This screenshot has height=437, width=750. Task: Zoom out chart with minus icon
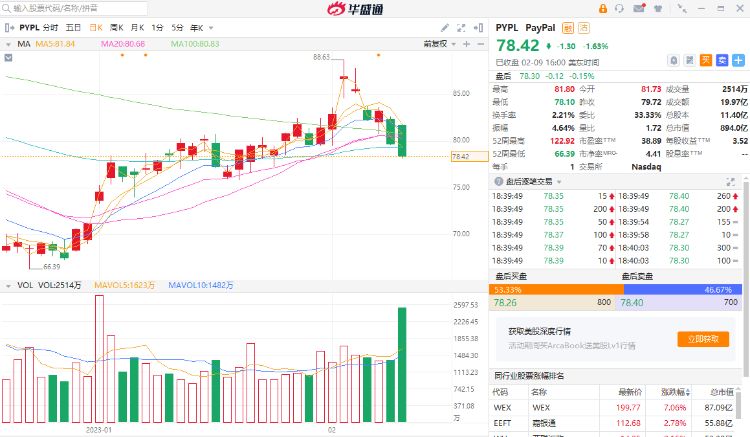pyautogui.click(x=481, y=44)
